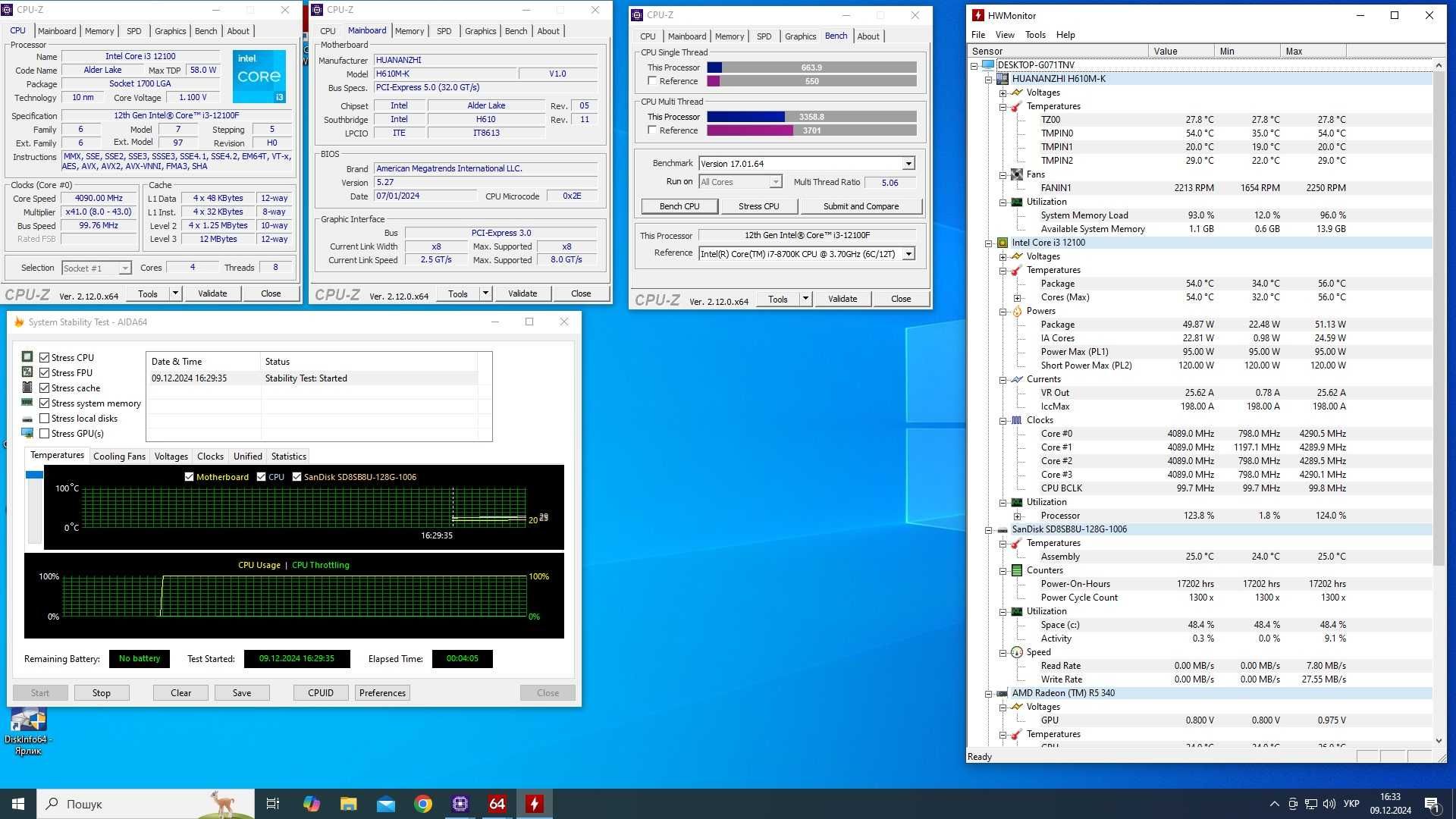Expand the Cores (Max) temperature node

[x=1017, y=297]
